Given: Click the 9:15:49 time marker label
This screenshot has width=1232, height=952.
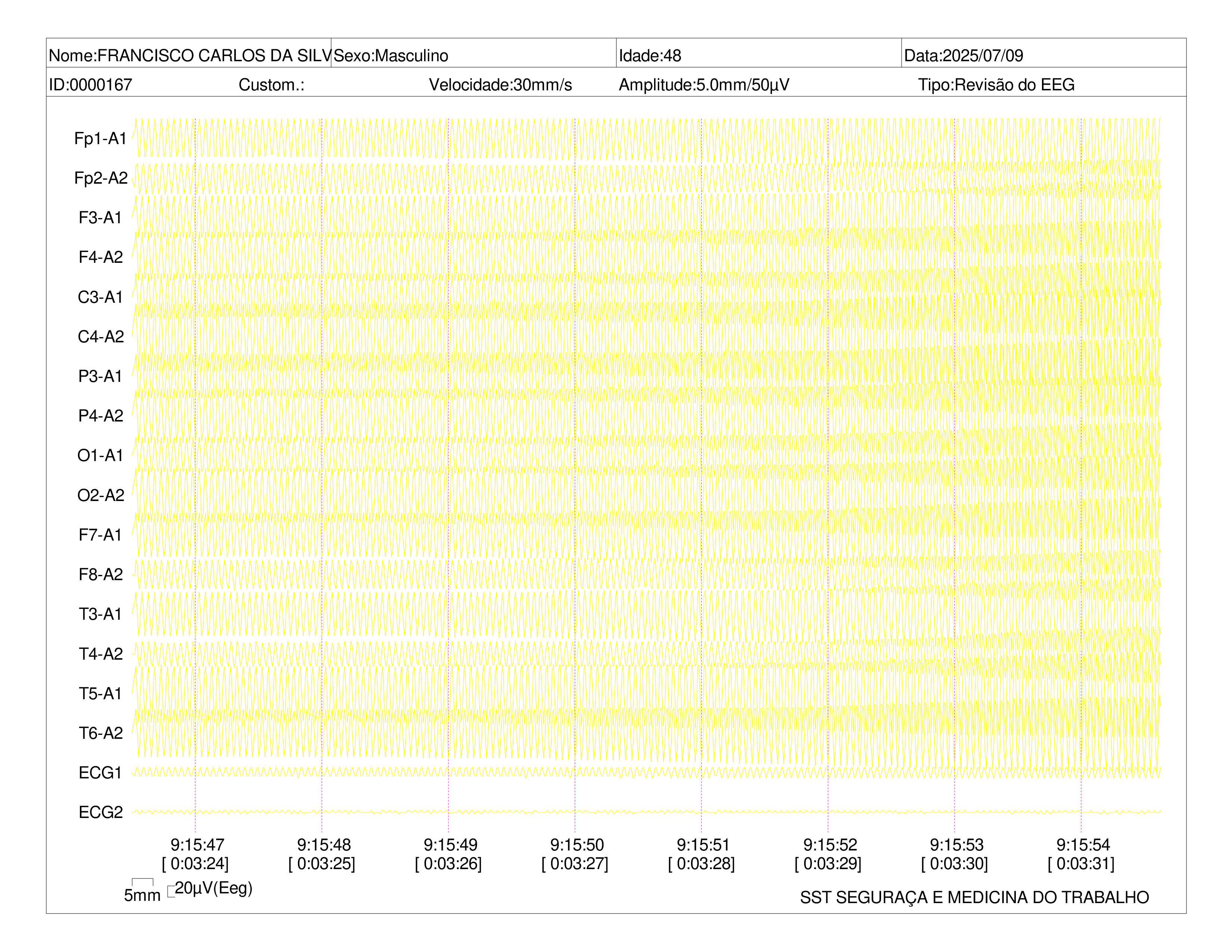Looking at the screenshot, I should 450,845.
